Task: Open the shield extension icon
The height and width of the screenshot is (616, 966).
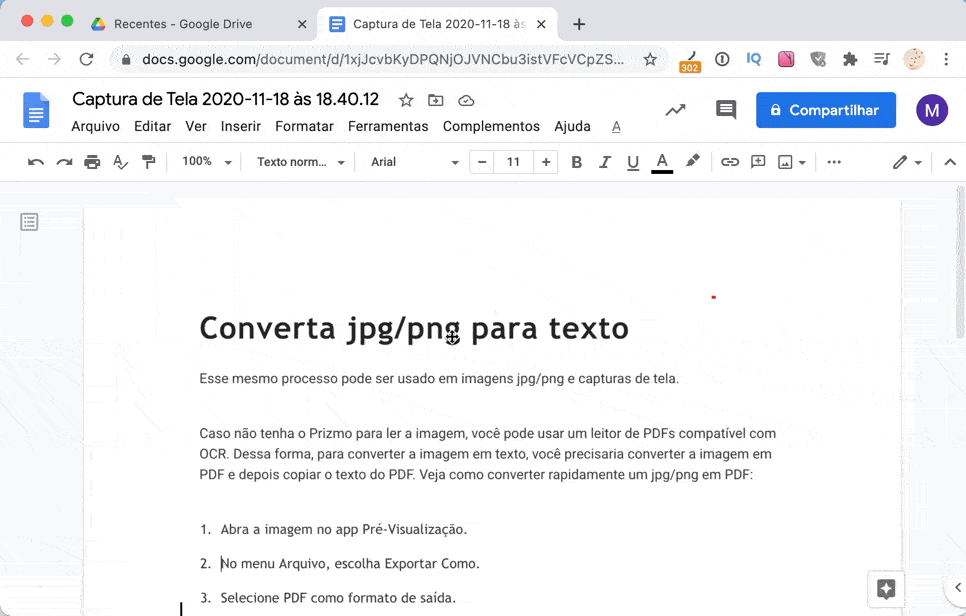Action: coord(818,59)
